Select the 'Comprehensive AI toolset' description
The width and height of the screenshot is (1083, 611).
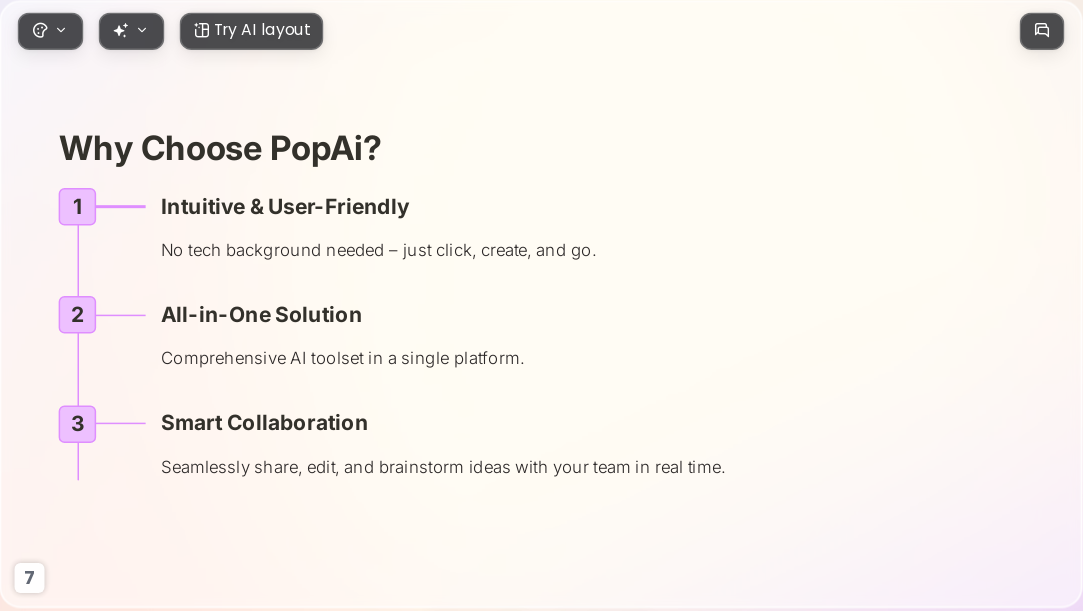pos(343,358)
